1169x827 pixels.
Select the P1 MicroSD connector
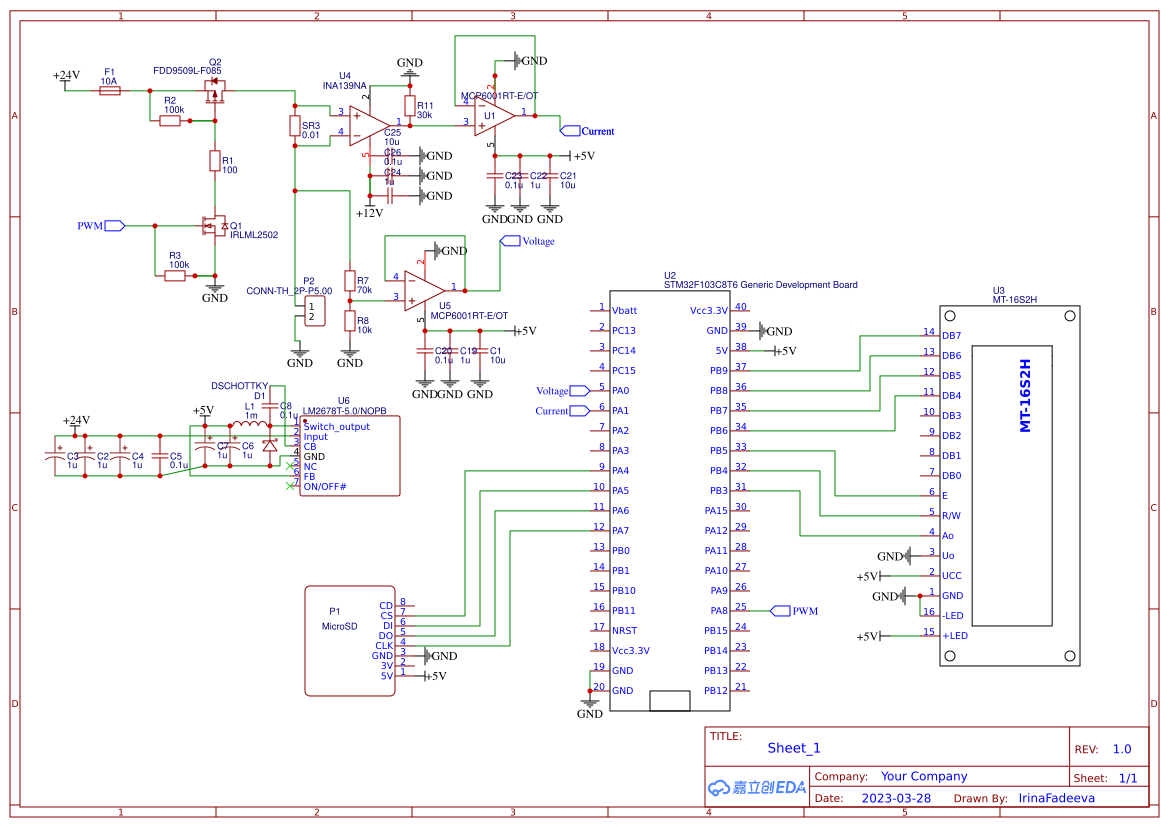(x=349, y=640)
